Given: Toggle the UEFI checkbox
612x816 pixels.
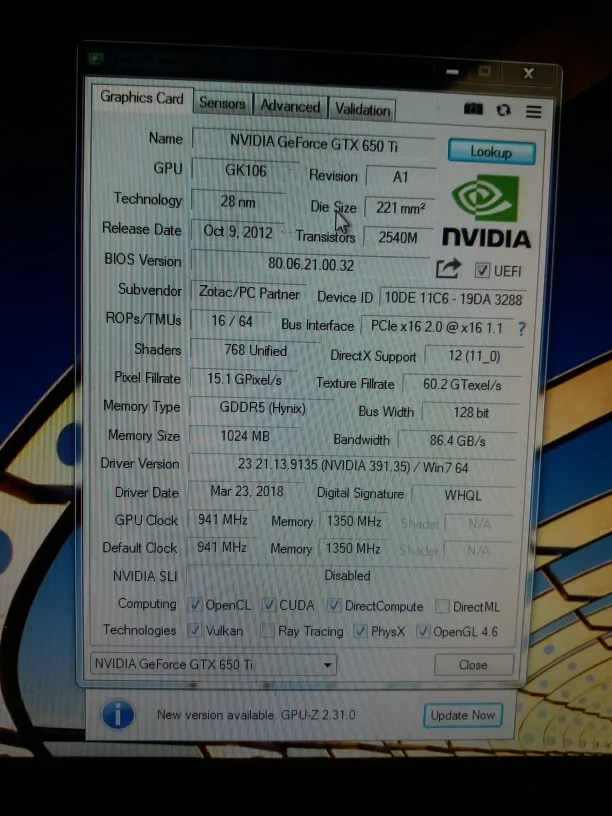Looking at the screenshot, I should click(x=482, y=270).
